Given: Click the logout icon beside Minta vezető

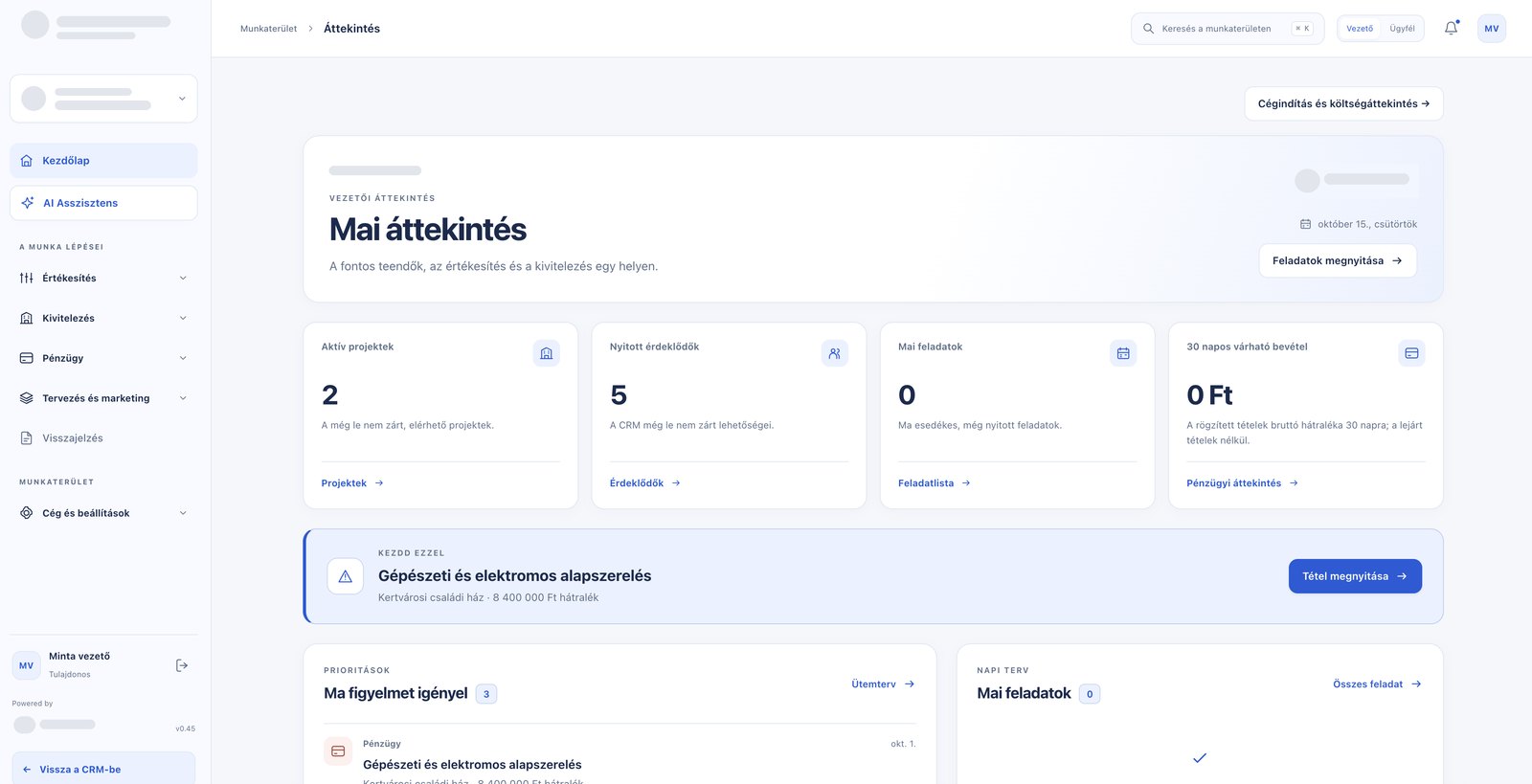Looking at the screenshot, I should point(182,665).
